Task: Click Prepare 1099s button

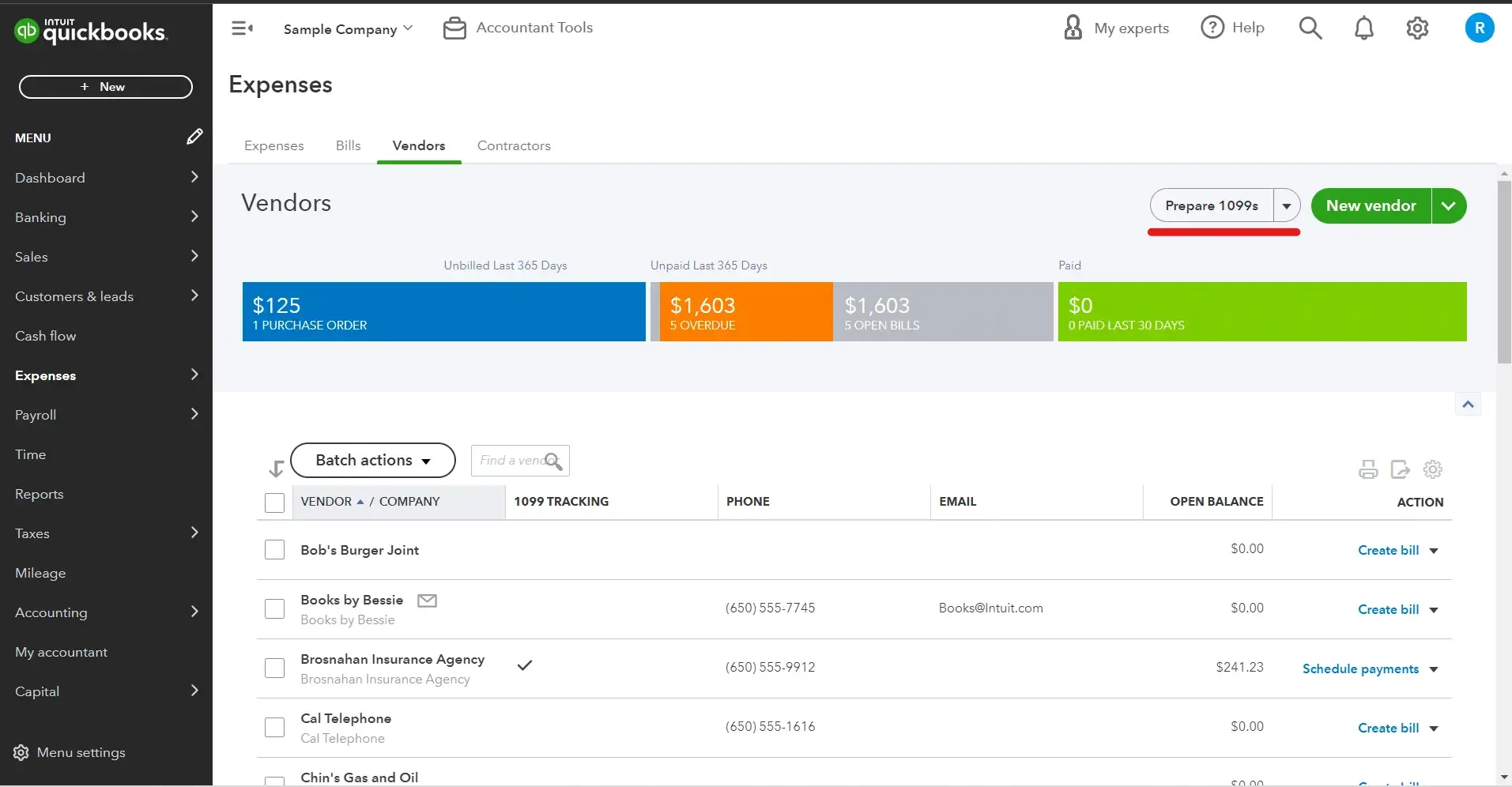Action: (x=1212, y=205)
